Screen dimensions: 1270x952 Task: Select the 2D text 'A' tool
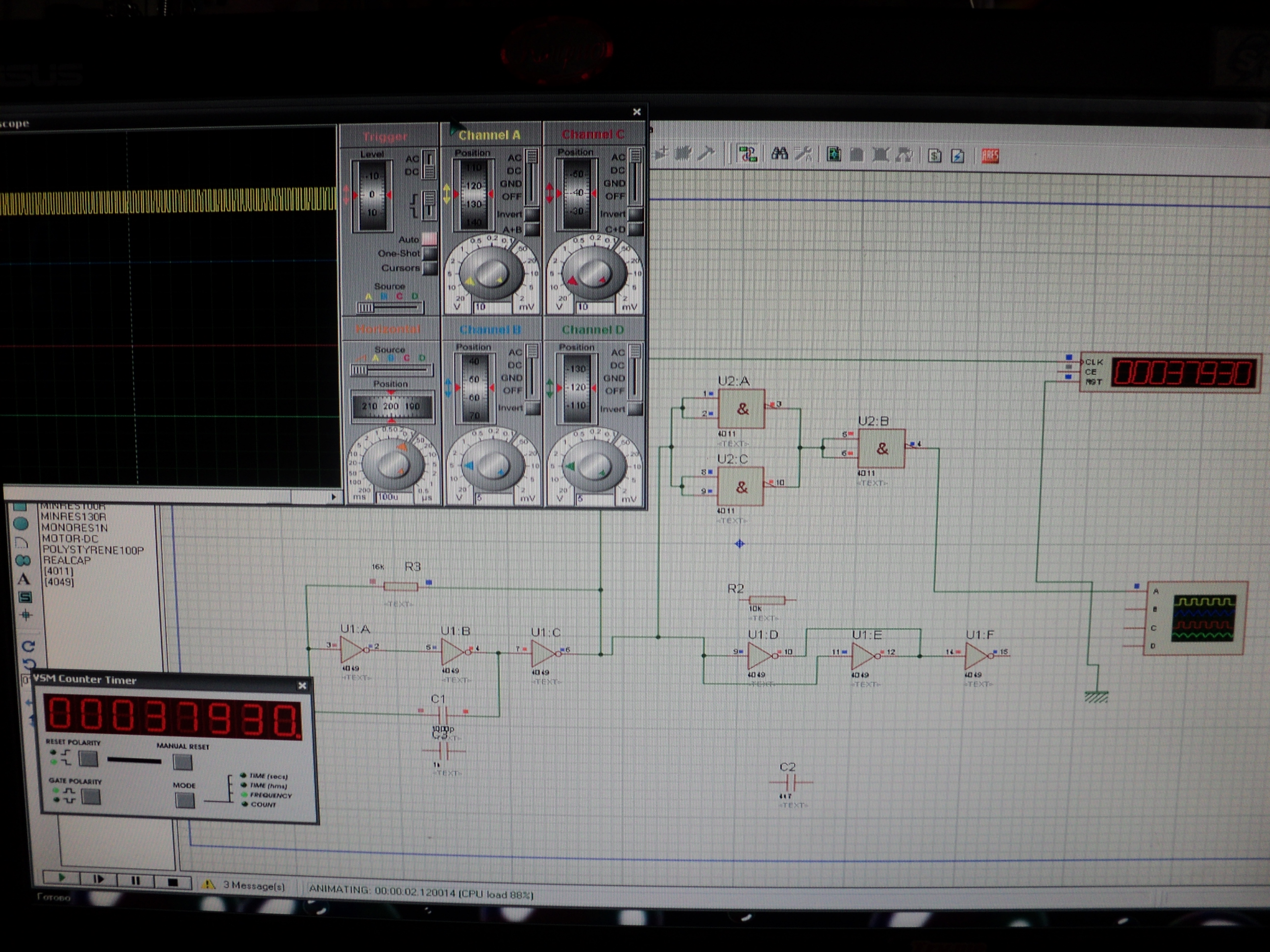point(24,579)
